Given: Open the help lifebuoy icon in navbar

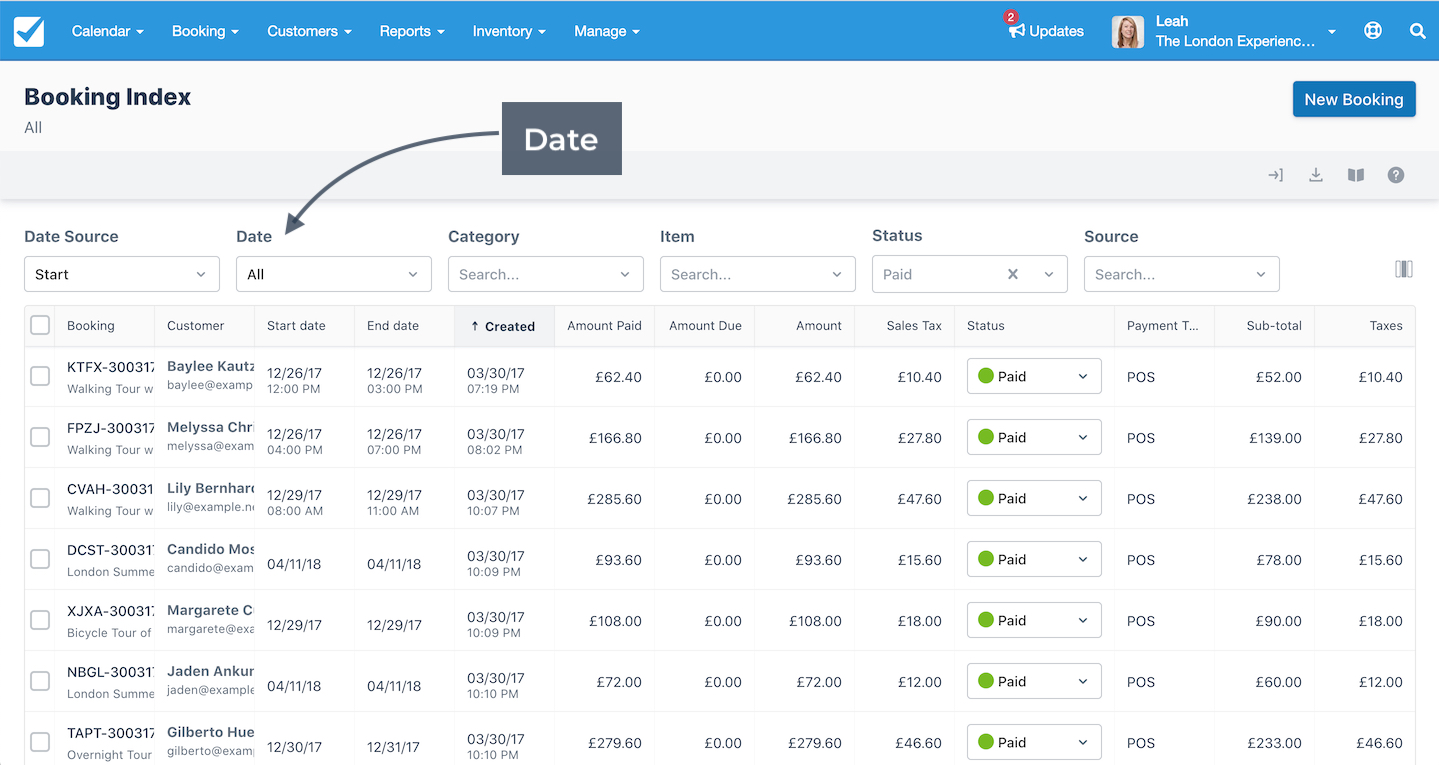Looking at the screenshot, I should 1373,31.
